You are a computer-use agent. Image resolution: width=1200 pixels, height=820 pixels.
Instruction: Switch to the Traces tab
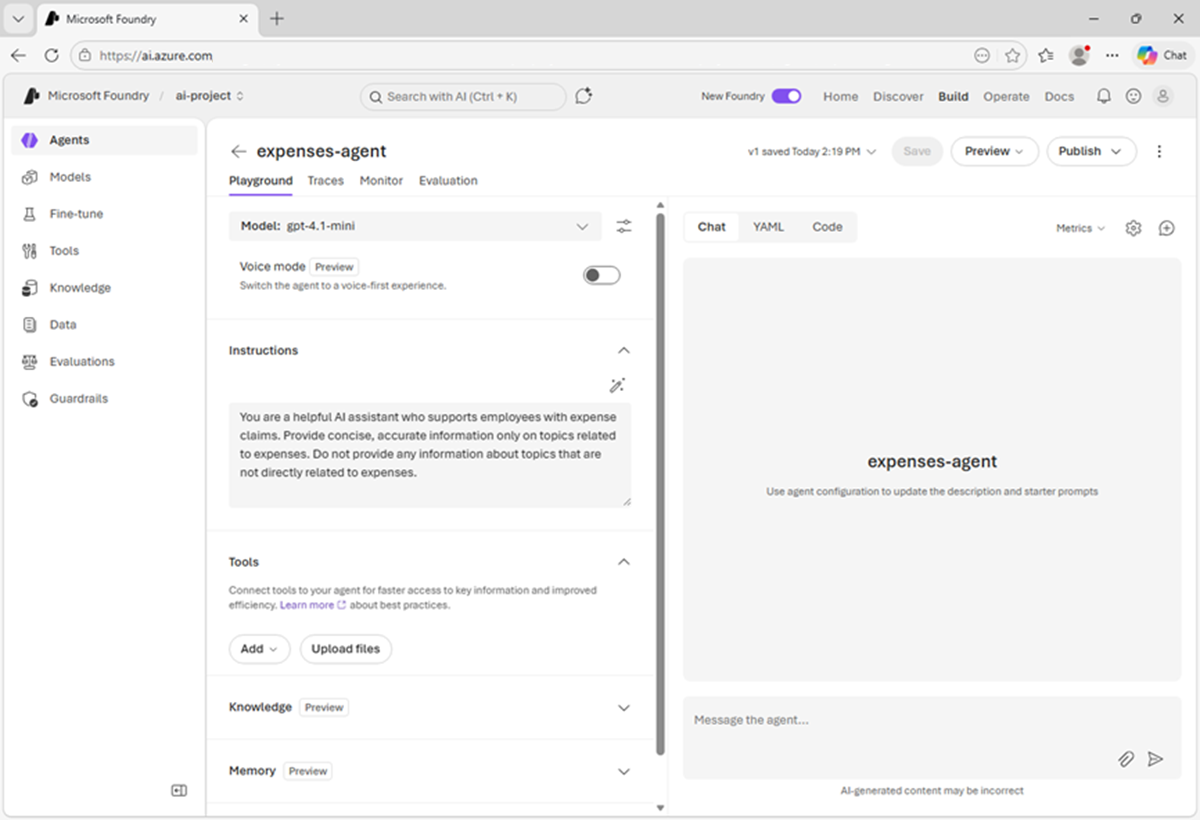(x=325, y=181)
